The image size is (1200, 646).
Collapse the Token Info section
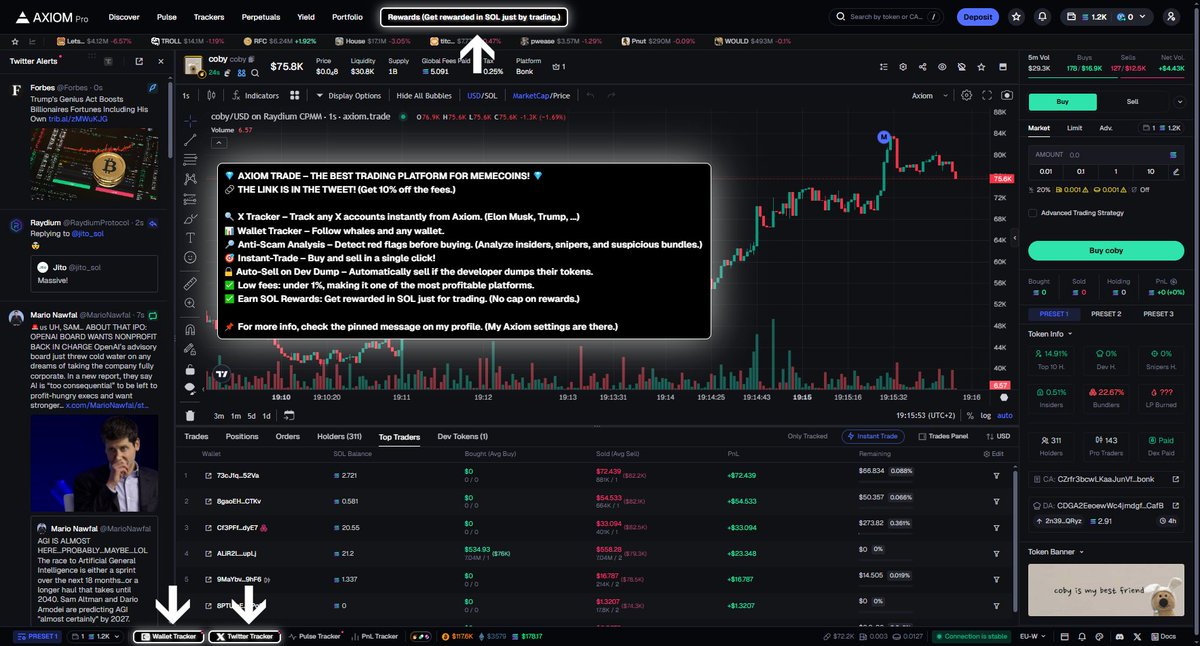1050,334
